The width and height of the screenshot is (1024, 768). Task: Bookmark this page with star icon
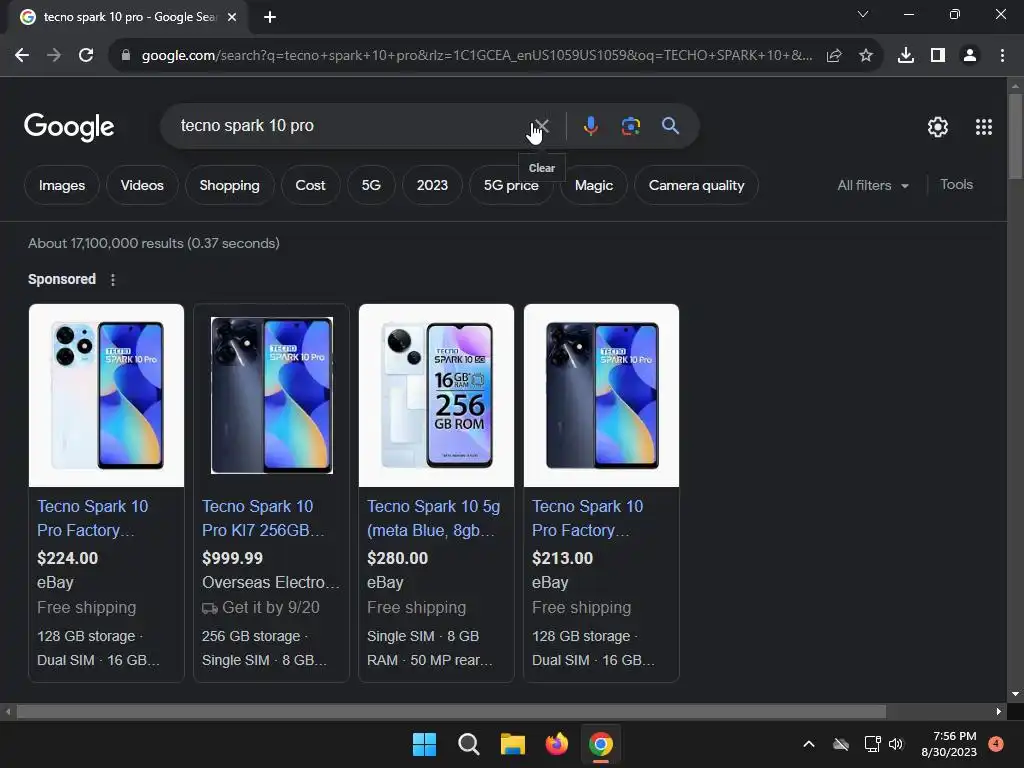(x=866, y=56)
